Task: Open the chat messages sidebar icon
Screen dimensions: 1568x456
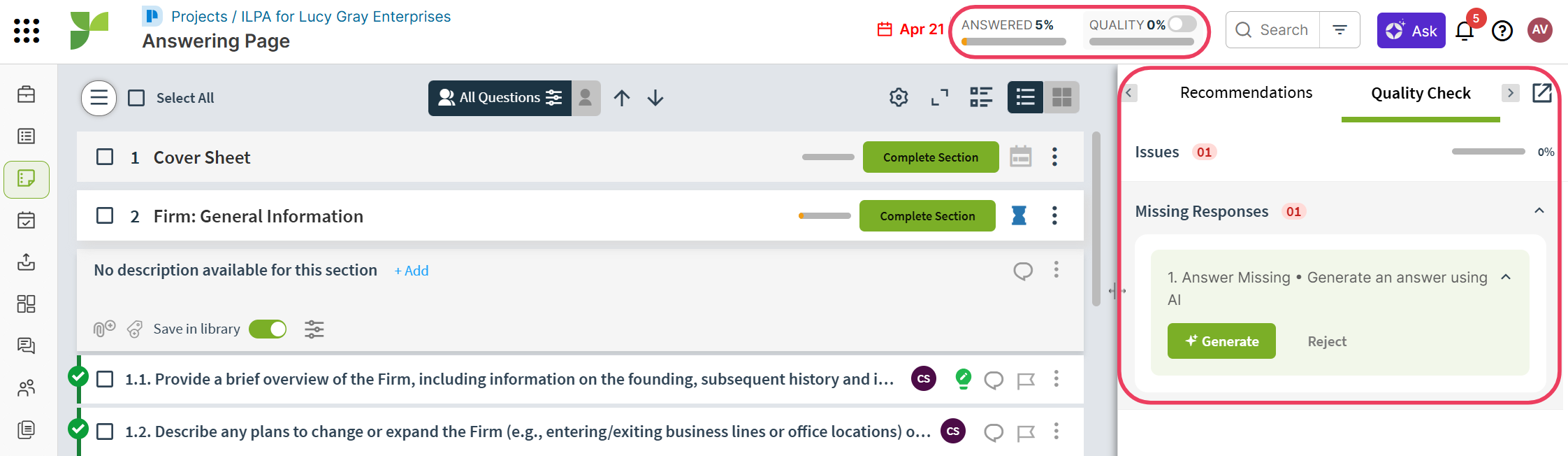Action: point(27,345)
